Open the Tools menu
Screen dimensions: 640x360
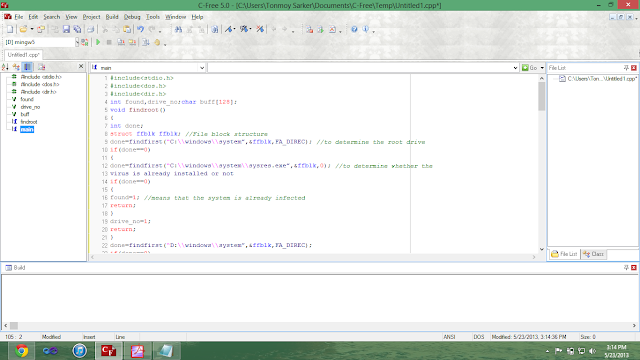[x=153, y=17]
